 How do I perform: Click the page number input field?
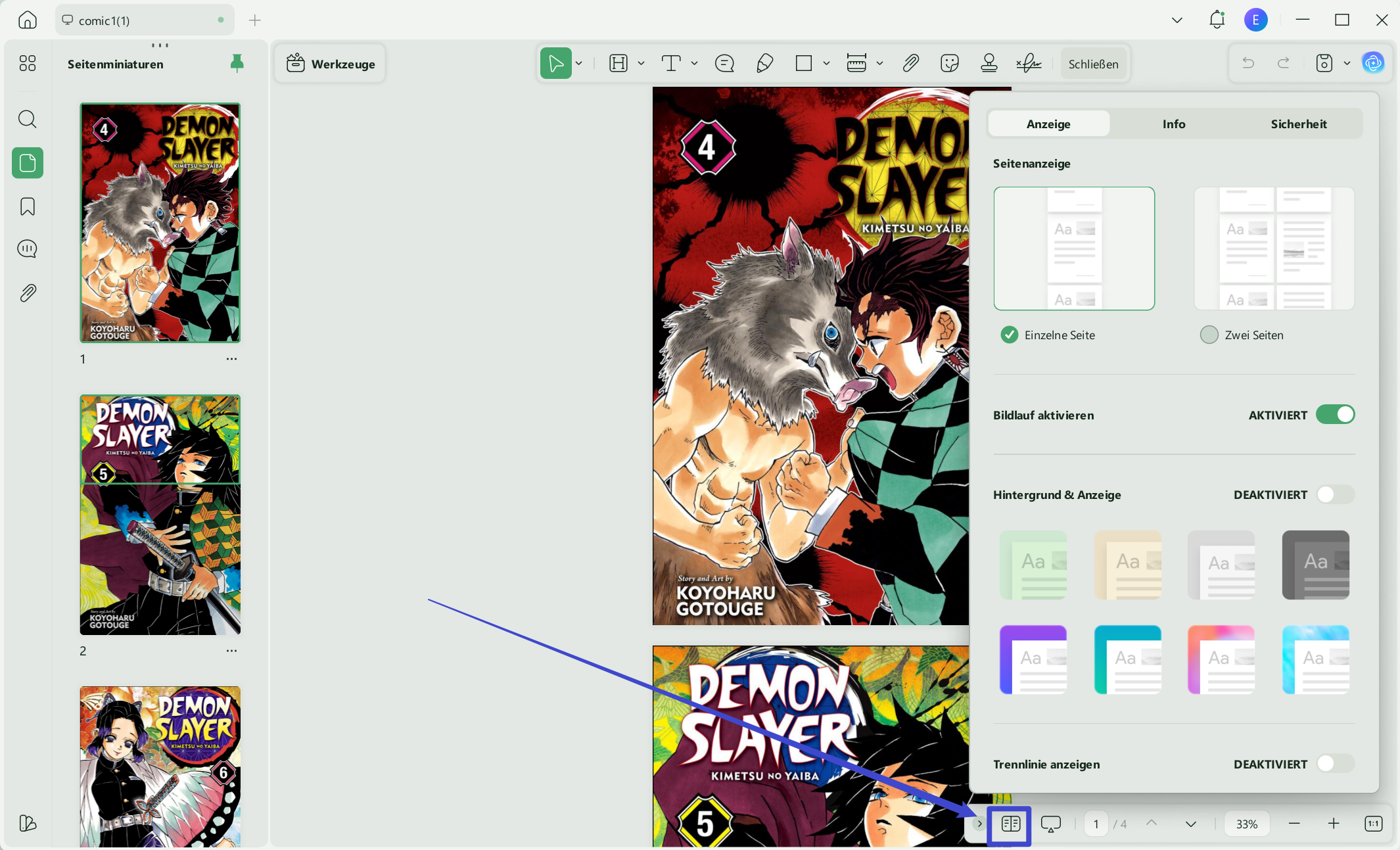point(1096,824)
